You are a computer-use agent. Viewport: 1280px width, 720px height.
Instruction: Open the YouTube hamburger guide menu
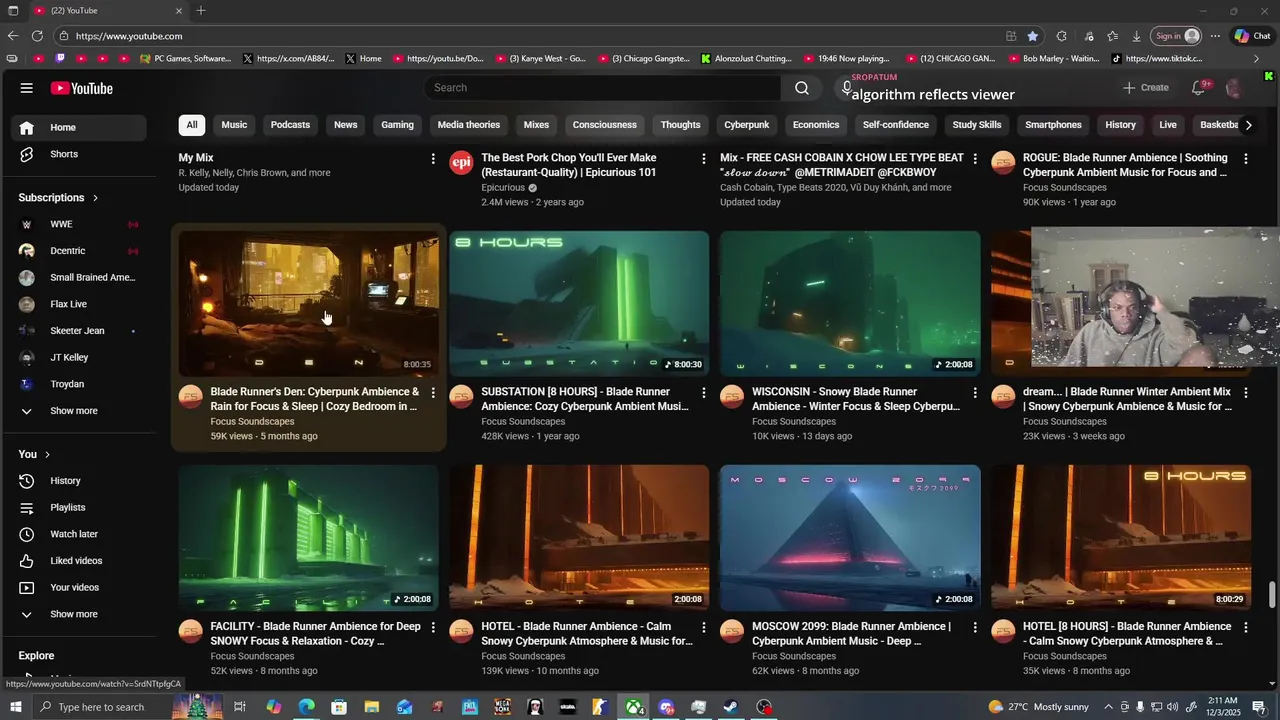pos(27,88)
